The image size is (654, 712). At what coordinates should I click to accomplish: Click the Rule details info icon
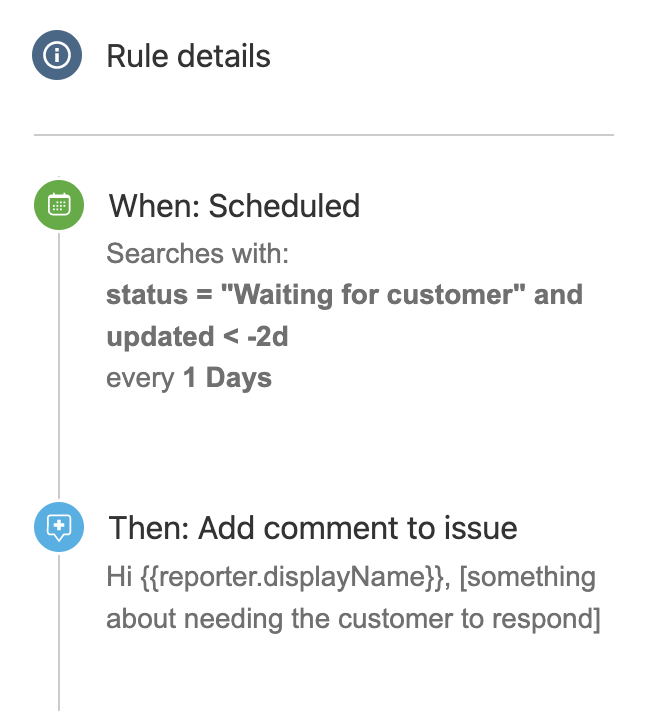pyautogui.click(x=57, y=55)
